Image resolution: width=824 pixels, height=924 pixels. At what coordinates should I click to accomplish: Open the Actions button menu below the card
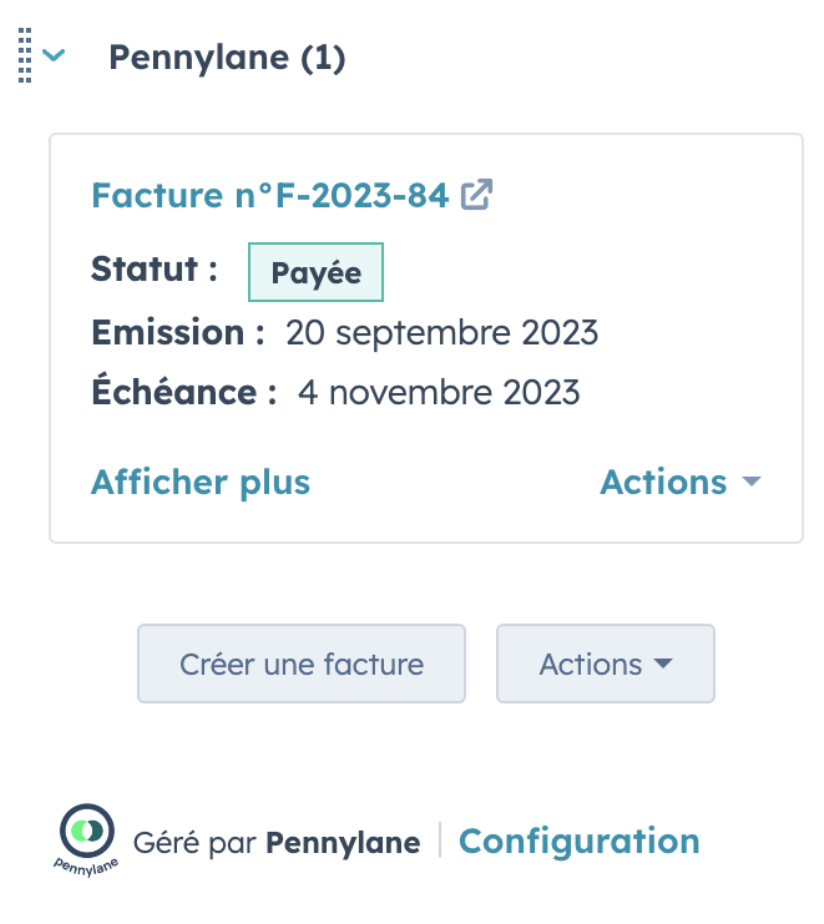(606, 664)
